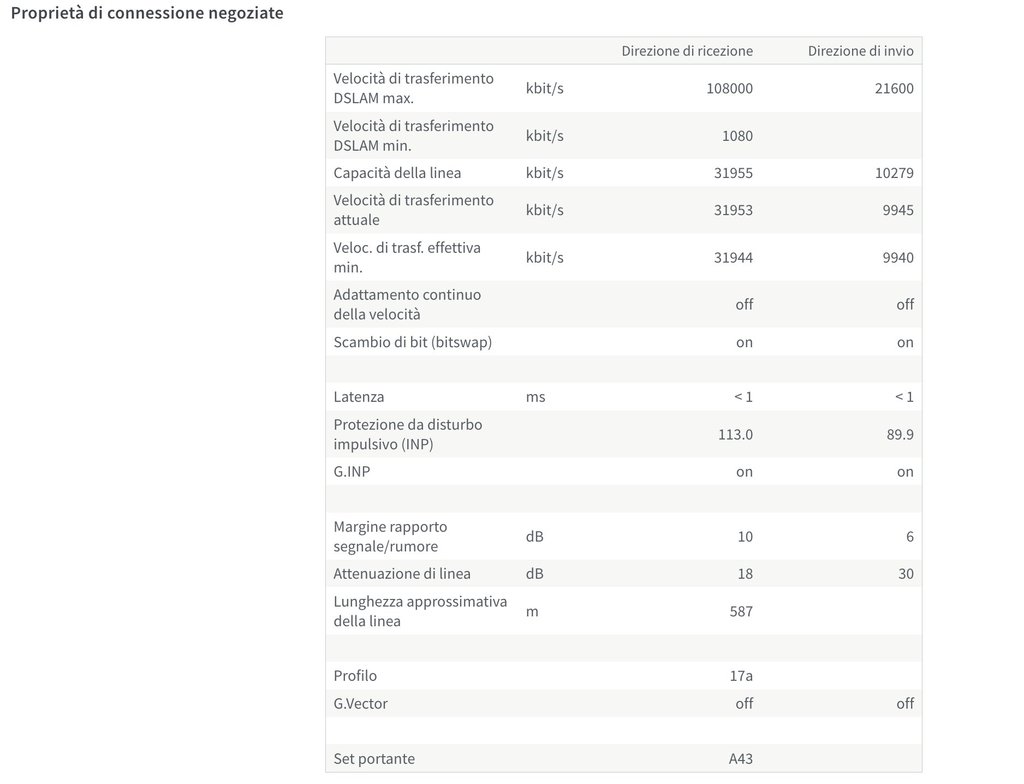1024x784 pixels.
Task: Click the line capacity send value 10279
Action: click(894, 173)
